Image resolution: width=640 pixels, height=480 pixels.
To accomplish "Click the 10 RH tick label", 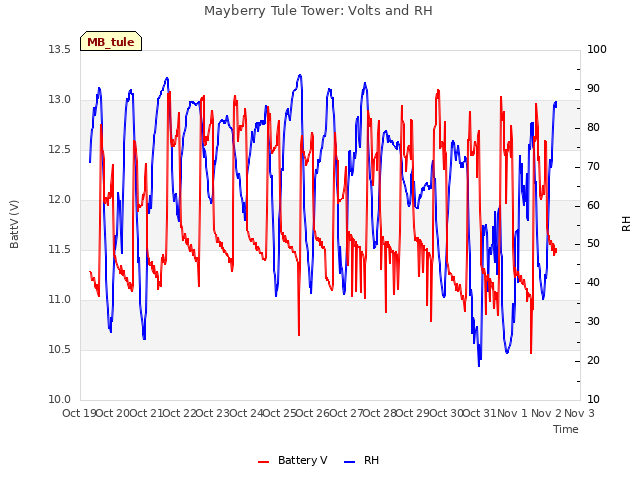I will pyautogui.click(x=593, y=400).
